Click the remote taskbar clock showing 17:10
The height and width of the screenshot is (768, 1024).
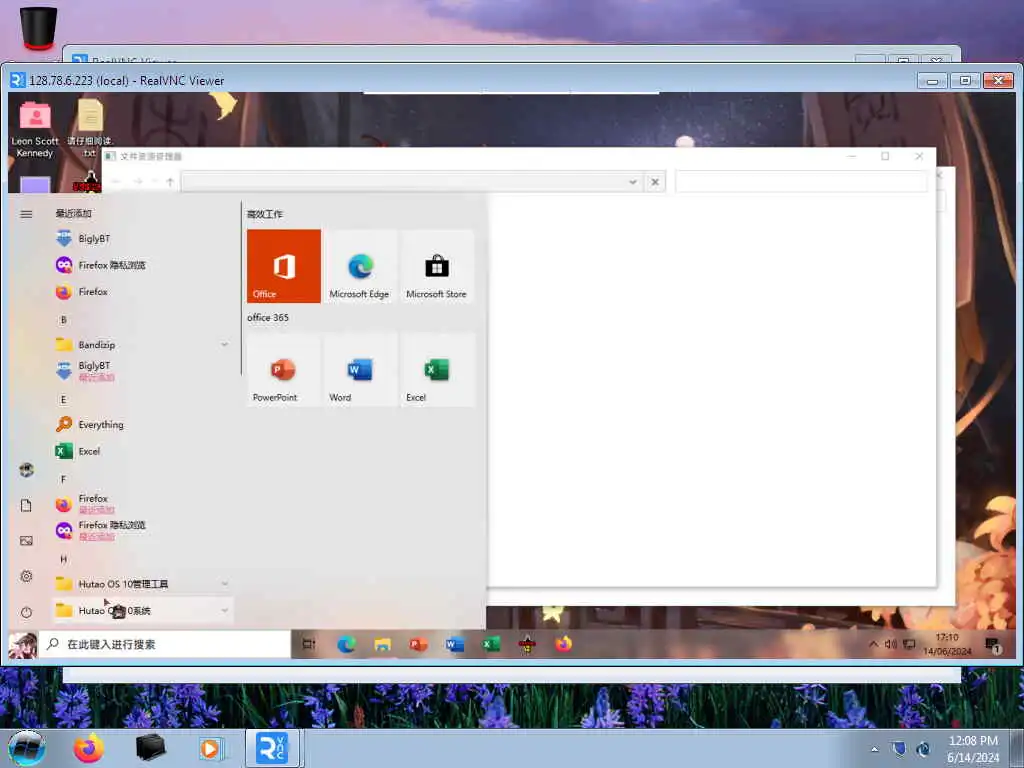947,645
